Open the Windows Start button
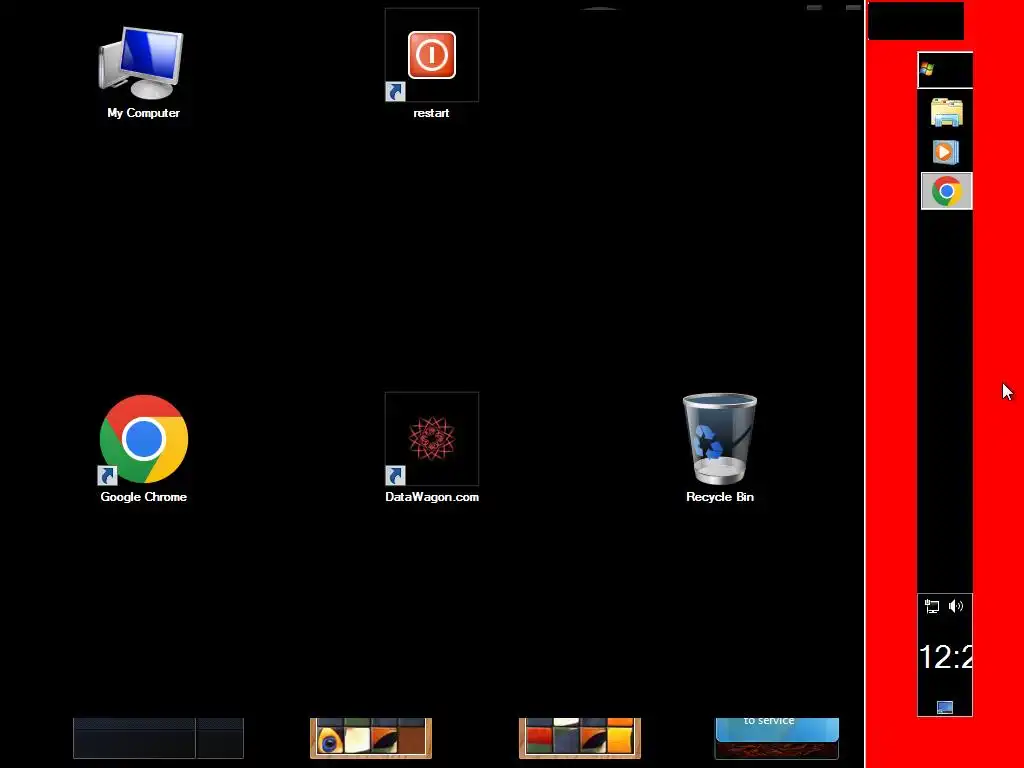 pyautogui.click(x=945, y=70)
